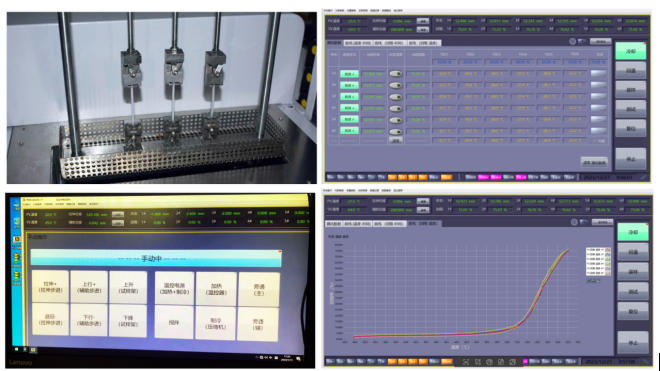Click first entry in chart legend box
Screen dimensions: 660x371
click(598, 250)
